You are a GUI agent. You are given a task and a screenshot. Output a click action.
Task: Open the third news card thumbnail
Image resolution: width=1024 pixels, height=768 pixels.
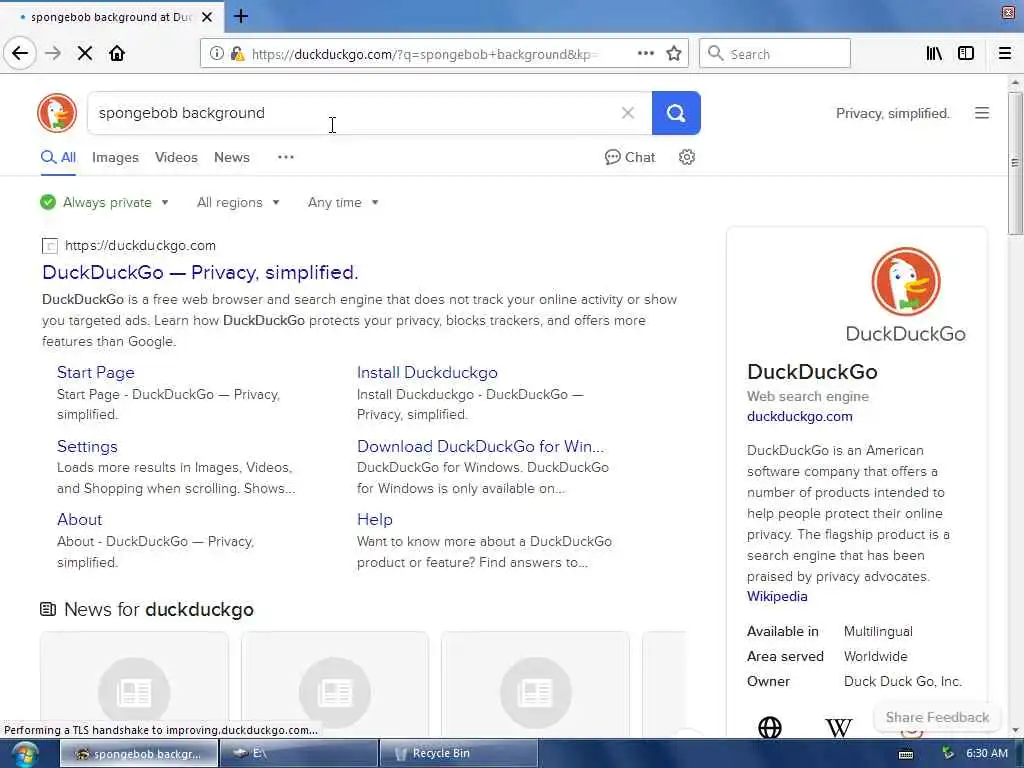click(536, 684)
